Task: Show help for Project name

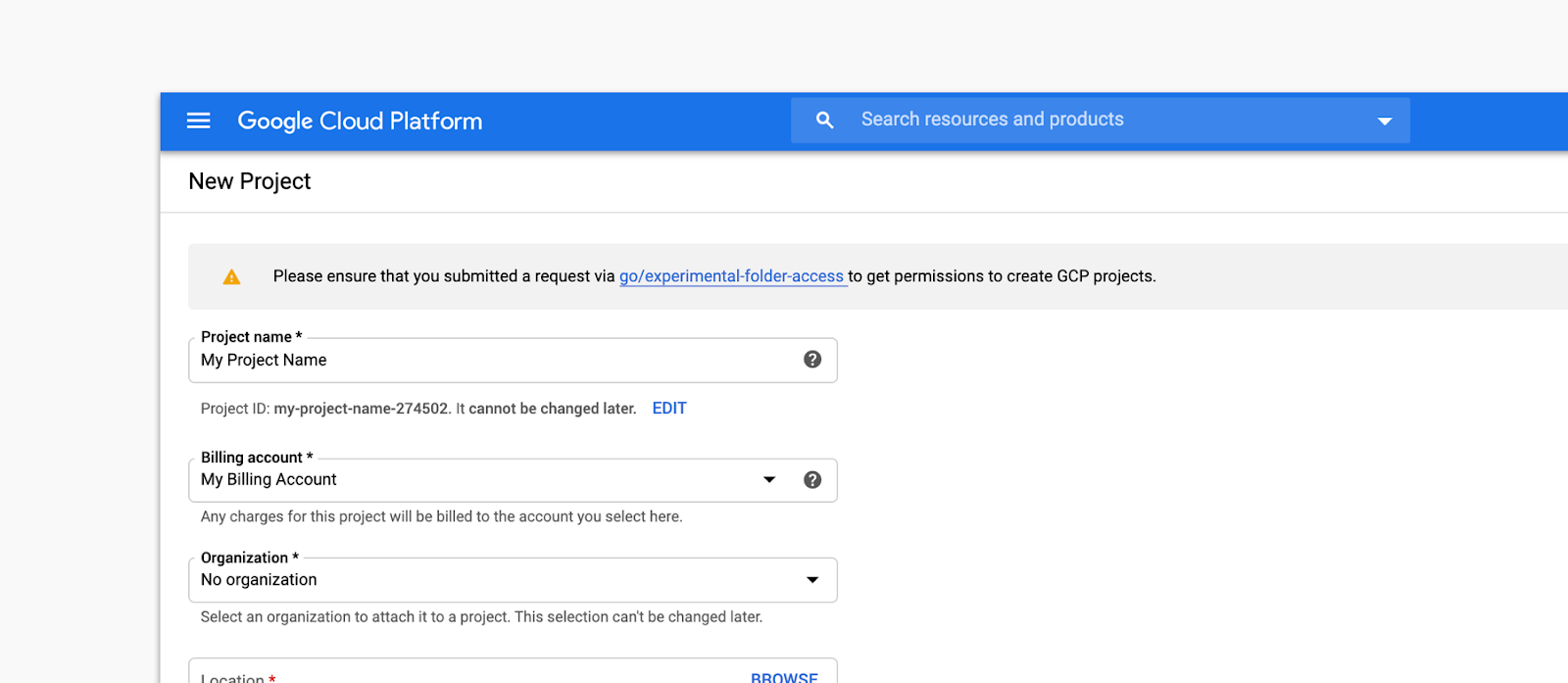Action: pos(812,360)
